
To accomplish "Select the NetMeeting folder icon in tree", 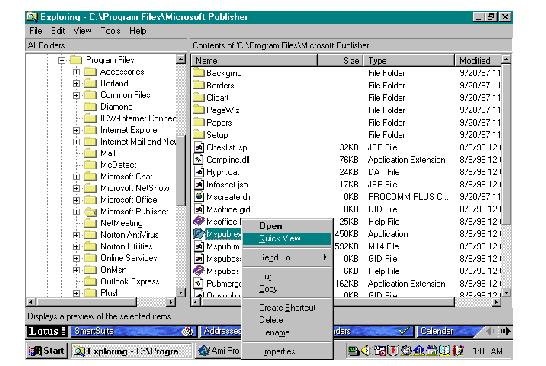I will [90, 223].
